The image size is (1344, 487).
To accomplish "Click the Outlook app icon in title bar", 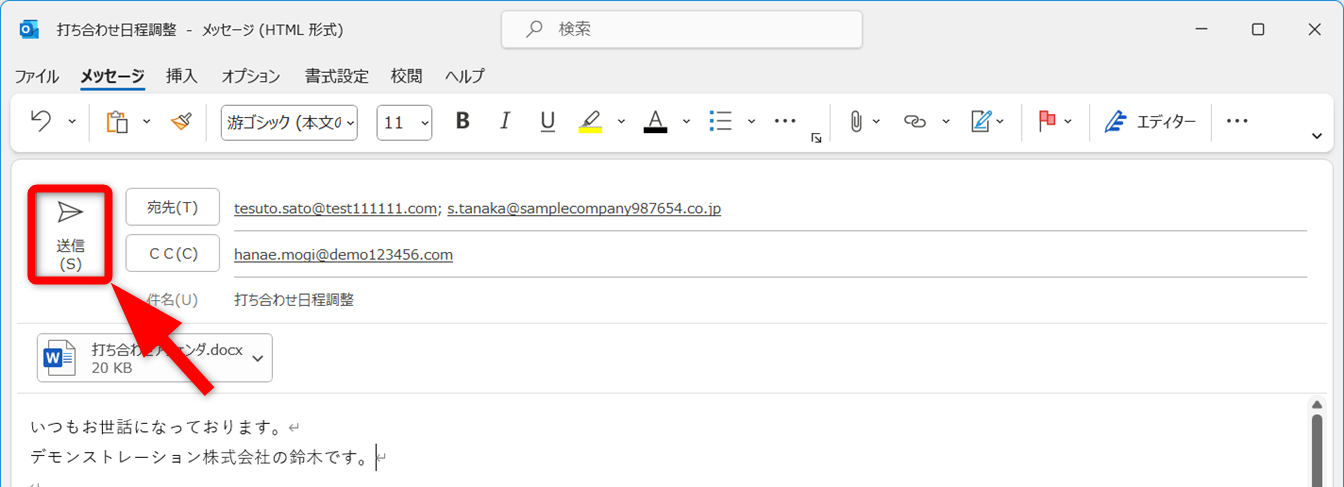I will [30, 30].
